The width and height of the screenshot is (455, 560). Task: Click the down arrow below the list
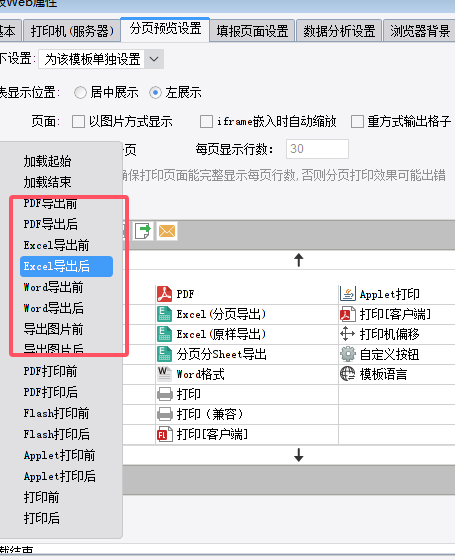click(x=299, y=455)
